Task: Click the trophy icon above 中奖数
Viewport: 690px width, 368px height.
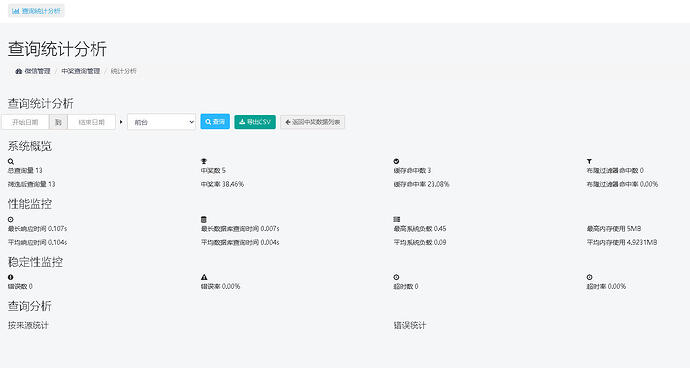Action: point(204,162)
